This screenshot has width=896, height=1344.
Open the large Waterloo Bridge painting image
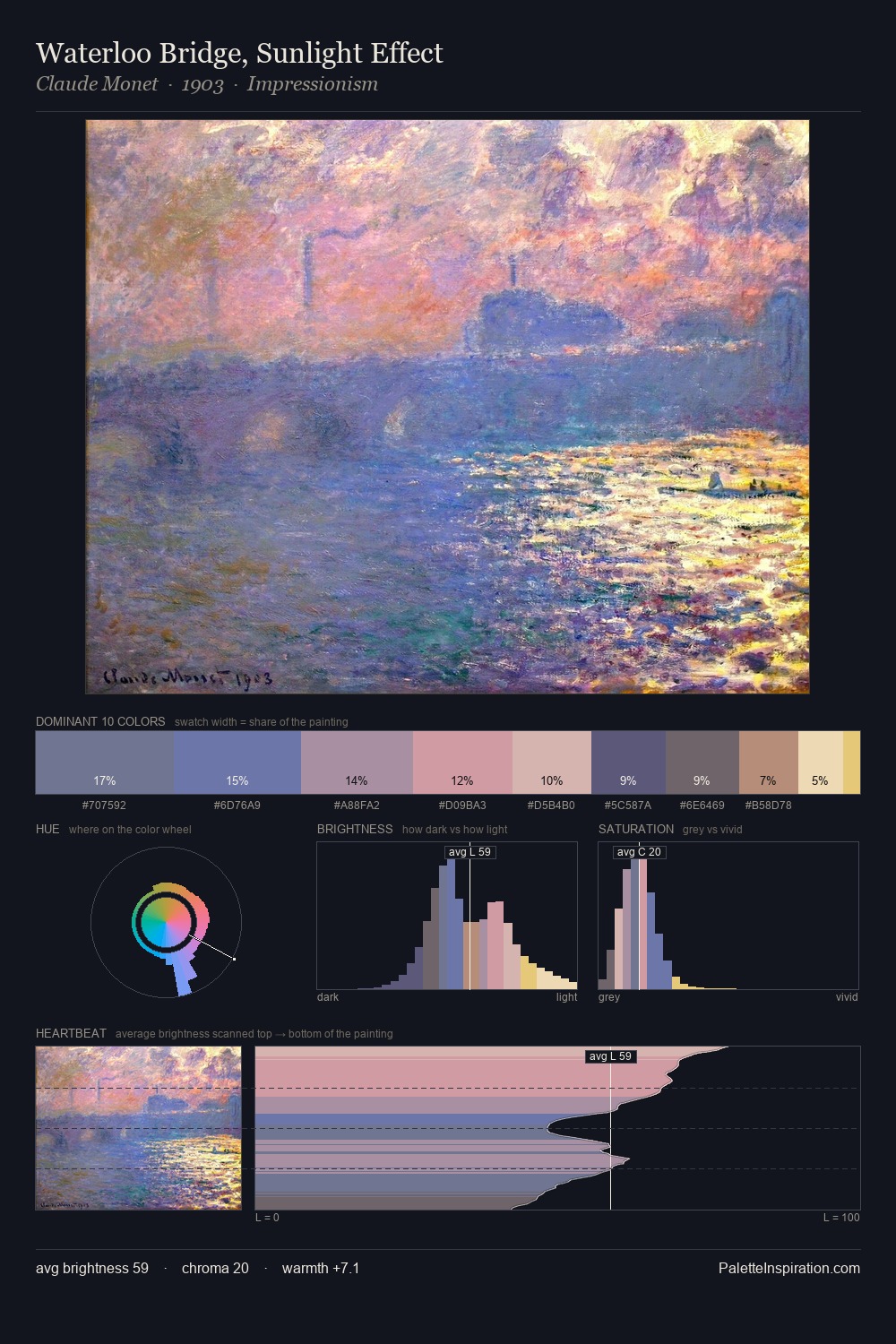click(x=447, y=407)
